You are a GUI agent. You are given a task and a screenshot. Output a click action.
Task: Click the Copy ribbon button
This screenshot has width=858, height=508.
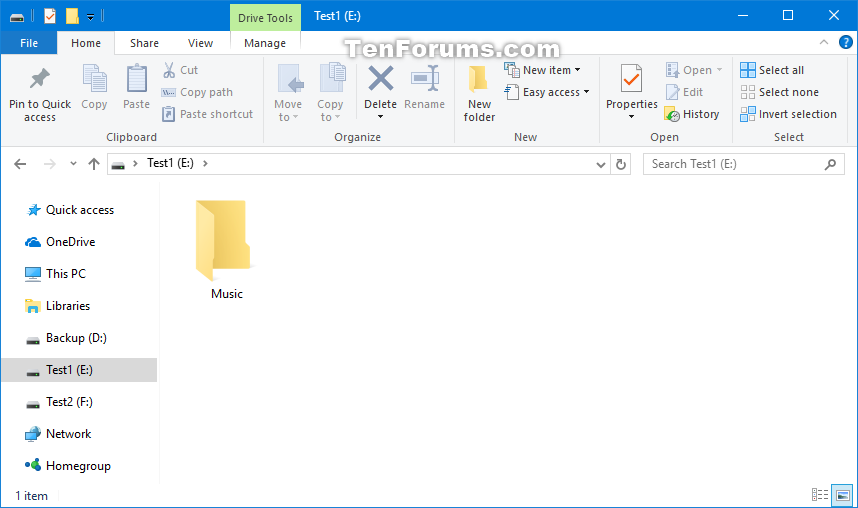pos(94,88)
